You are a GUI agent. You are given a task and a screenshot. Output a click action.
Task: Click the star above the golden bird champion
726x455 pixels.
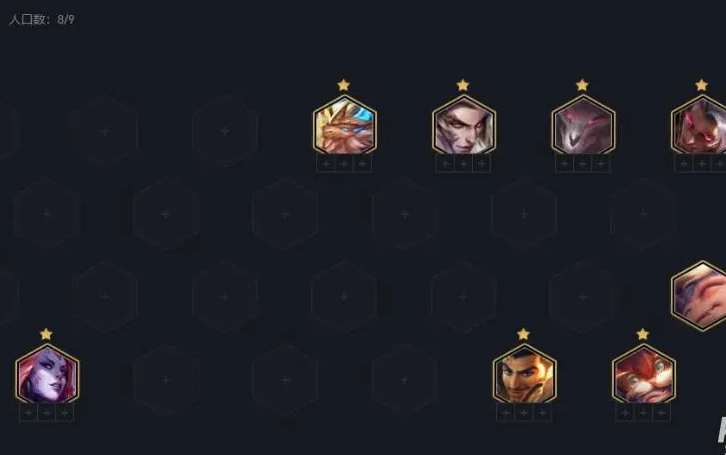[344, 85]
